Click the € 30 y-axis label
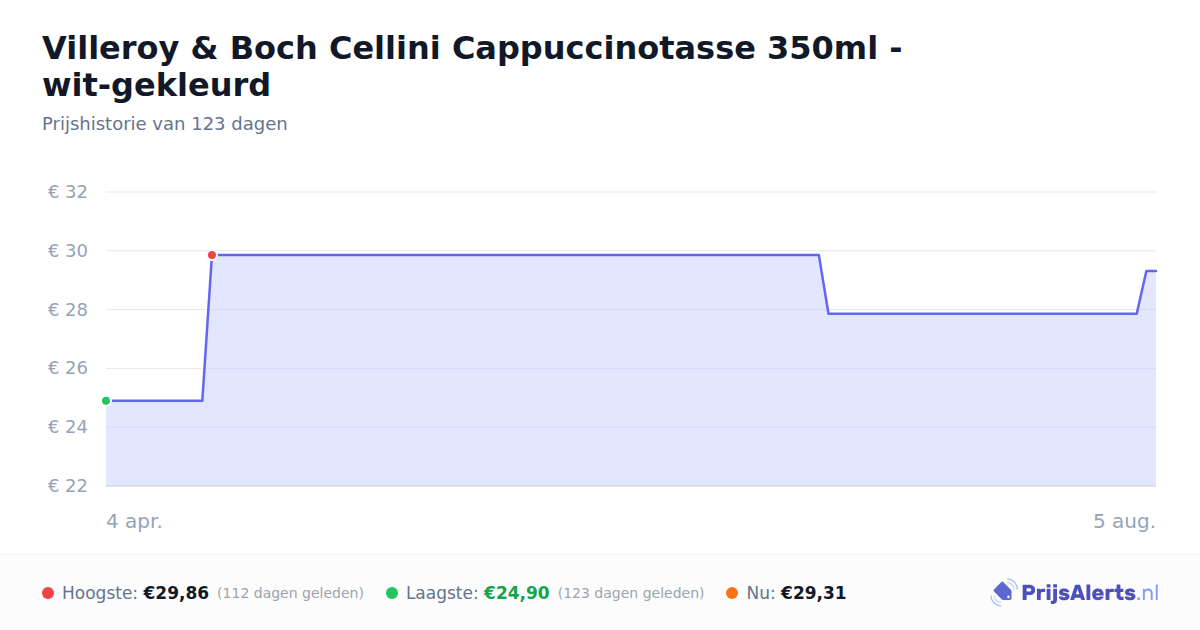Viewport: 1200px width, 630px height. [68, 251]
